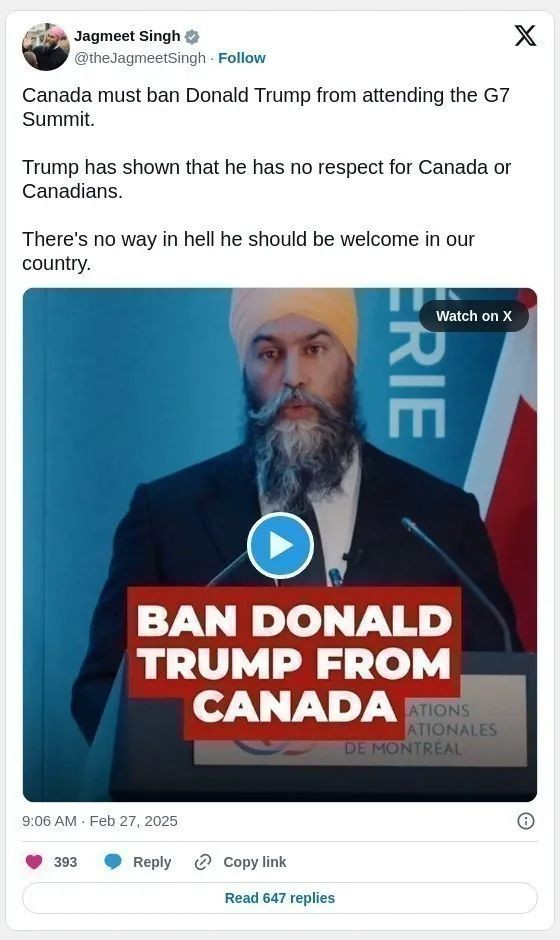Open Jagmeet Singh's profile avatar
This screenshot has width=560, height=940.
[46, 47]
